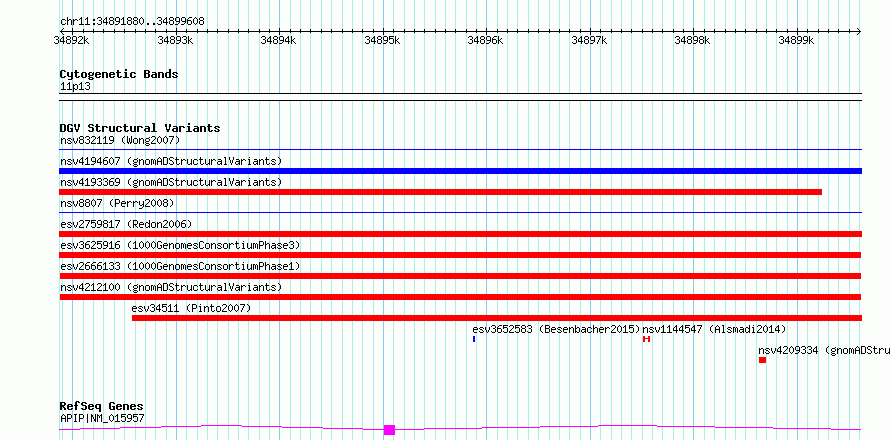The image size is (890, 440).
Task: Click the nsv4209334 gnomAD label
Action: pyautogui.click(x=824, y=350)
